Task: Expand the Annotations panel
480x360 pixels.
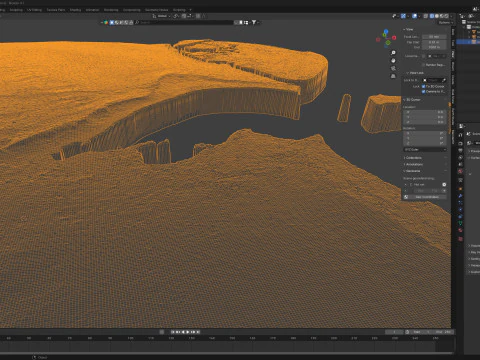Action: coord(414,164)
